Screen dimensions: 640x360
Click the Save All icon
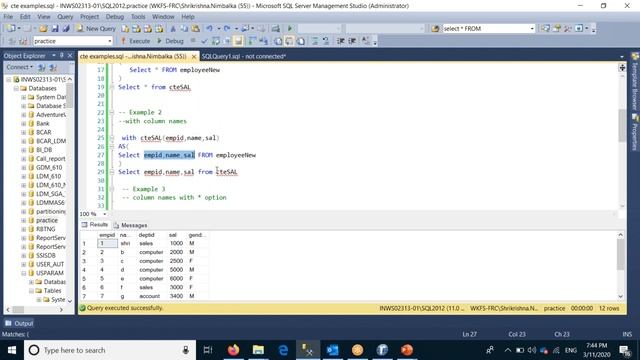[66, 29]
